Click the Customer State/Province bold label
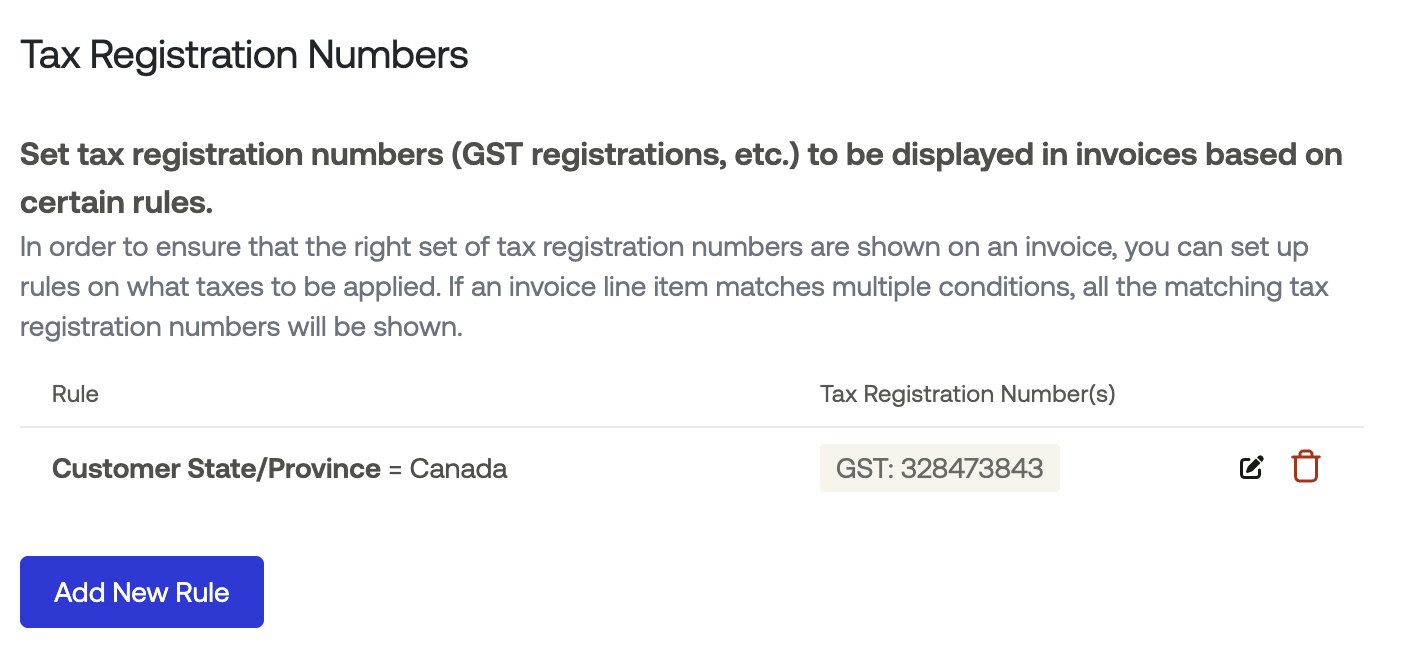1408x662 pixels. (216, 468)
